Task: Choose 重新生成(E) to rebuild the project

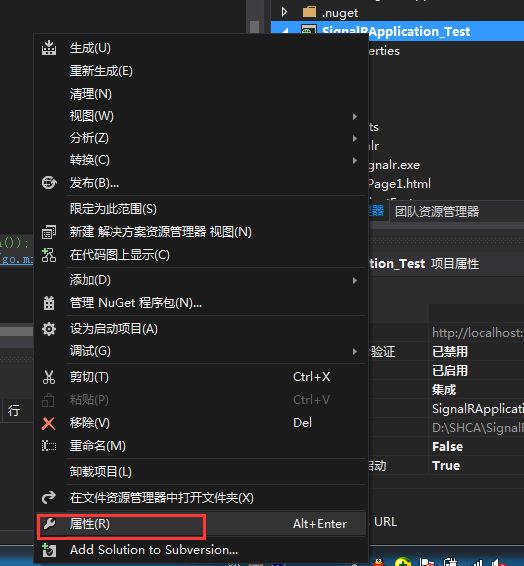Action: pyautogui.click(x=201, y=71)
